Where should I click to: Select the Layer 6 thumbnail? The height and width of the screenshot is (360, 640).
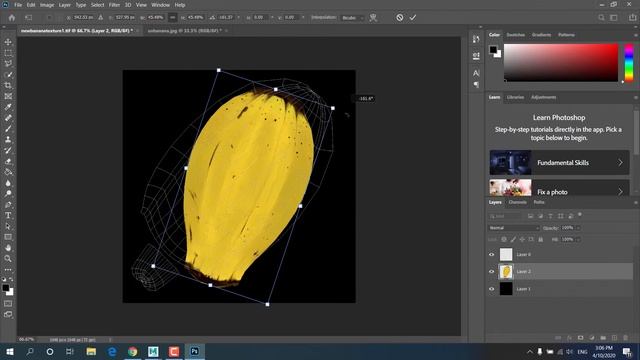[506, 254]
